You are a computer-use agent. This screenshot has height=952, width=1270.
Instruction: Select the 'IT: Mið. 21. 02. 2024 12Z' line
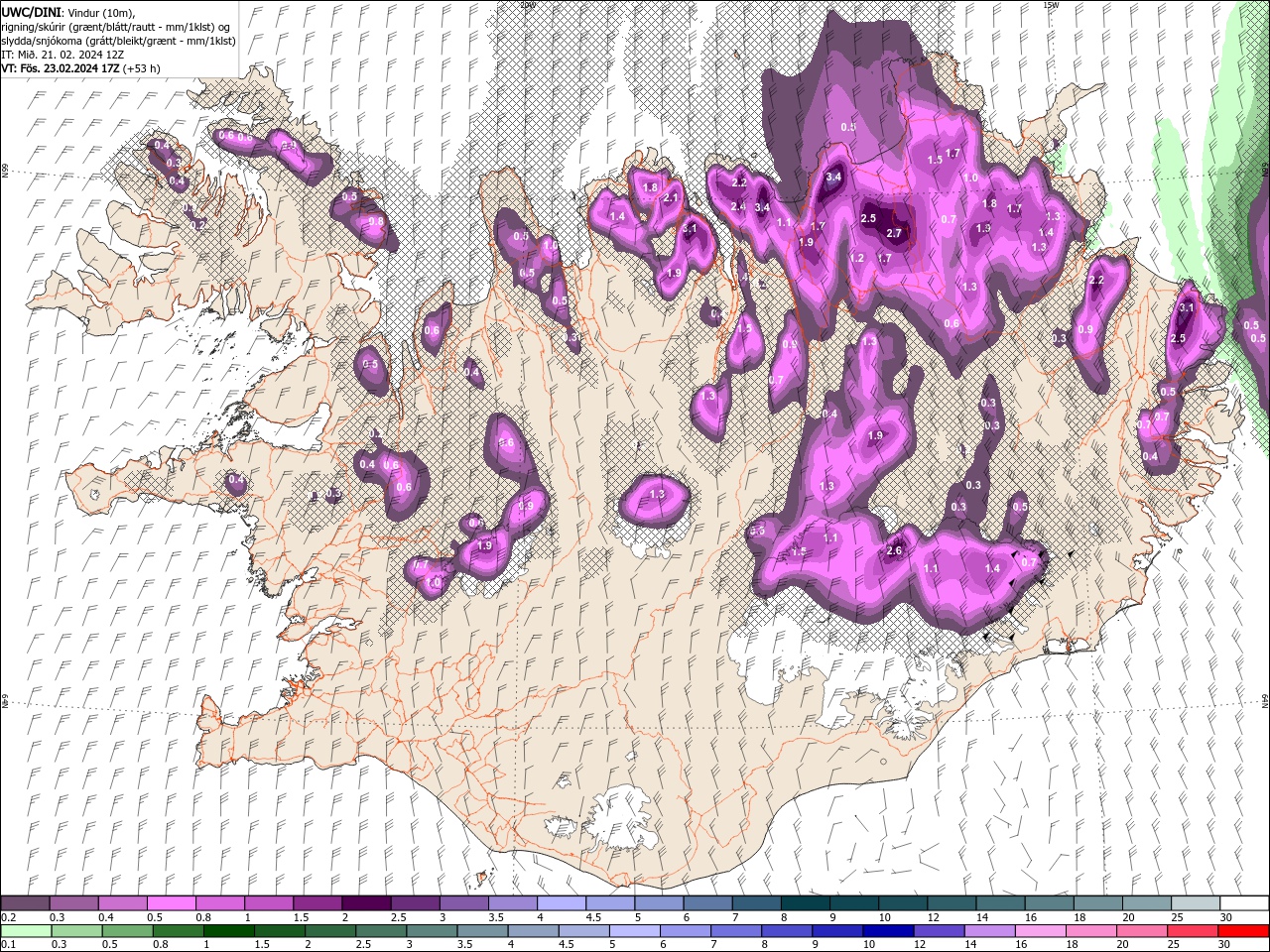point(63,55)
